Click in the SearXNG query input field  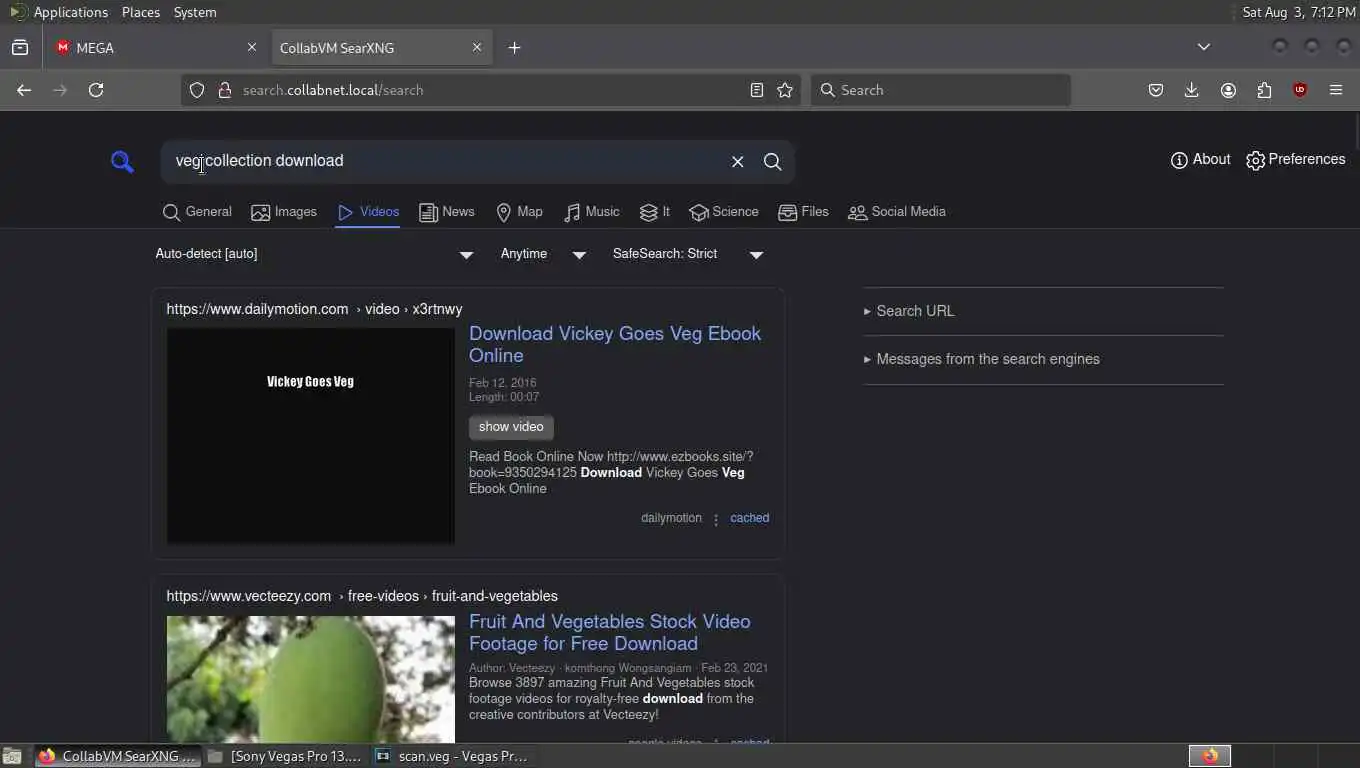[x=445, y=161]
